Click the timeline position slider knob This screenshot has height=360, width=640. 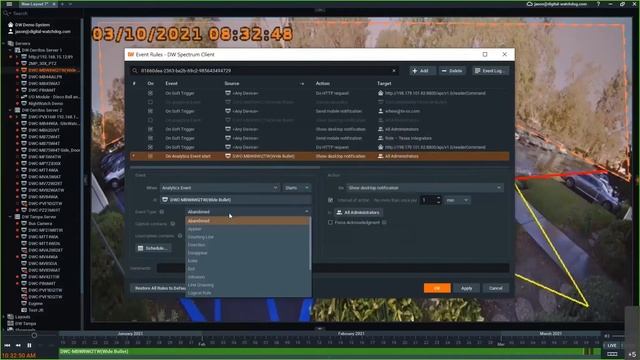click(34, 336)
